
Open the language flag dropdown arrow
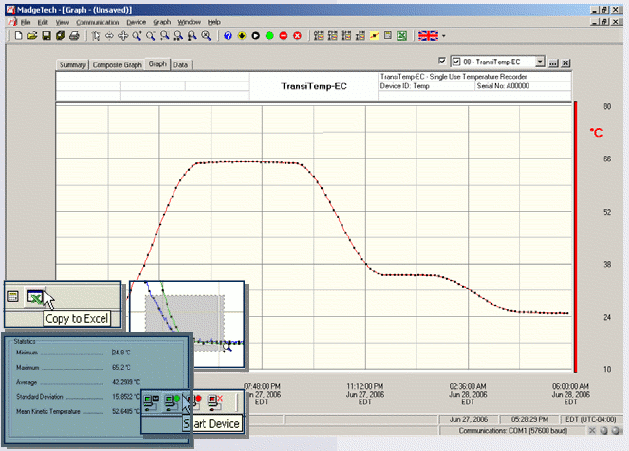444,36
